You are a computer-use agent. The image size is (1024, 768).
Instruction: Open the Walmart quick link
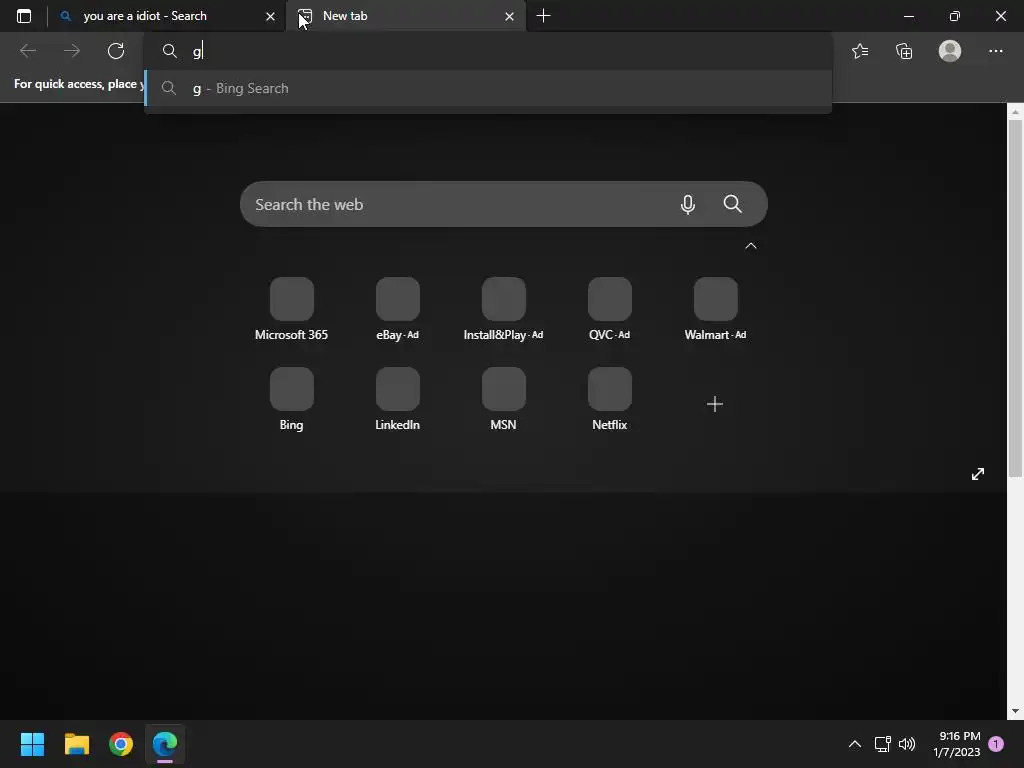click(x=715, y=309)
